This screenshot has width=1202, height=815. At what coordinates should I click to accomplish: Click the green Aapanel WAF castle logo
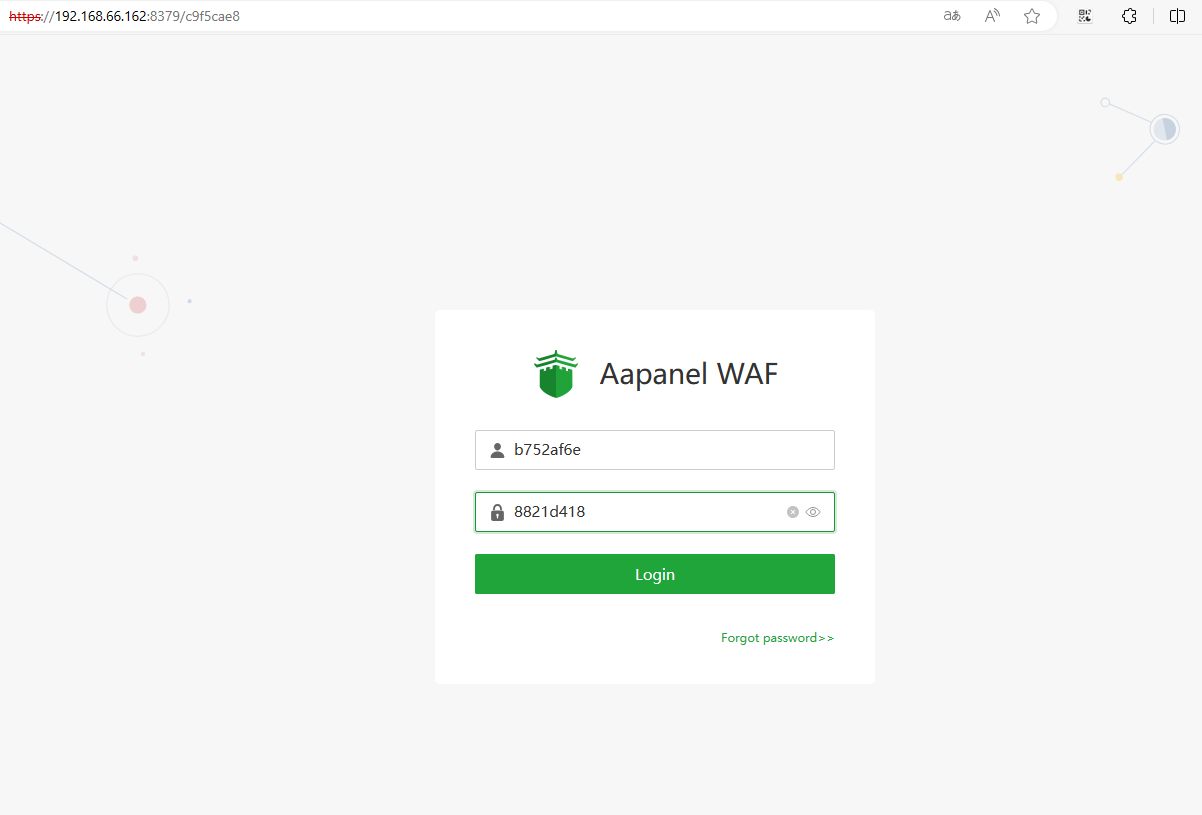coord(555,374)
